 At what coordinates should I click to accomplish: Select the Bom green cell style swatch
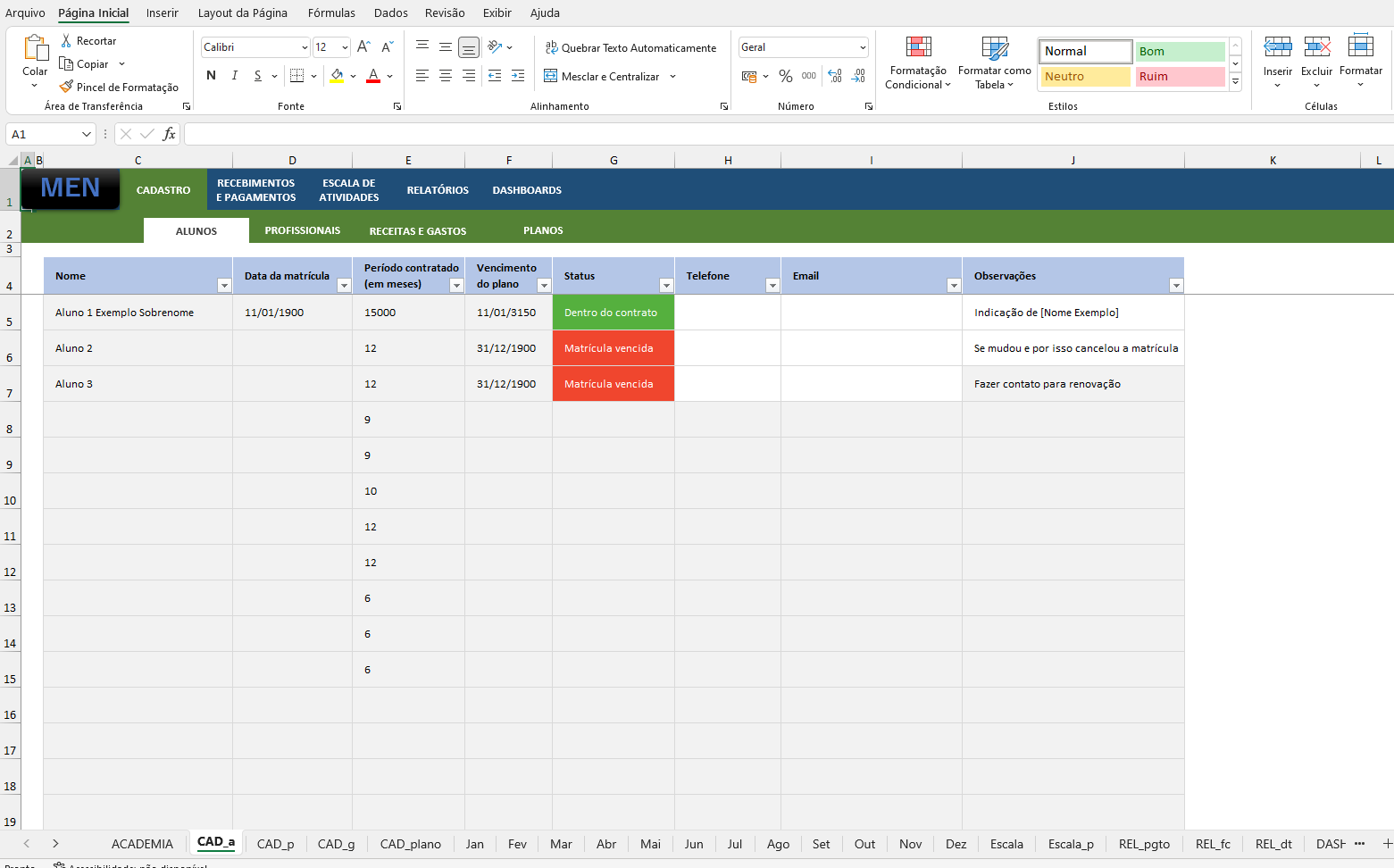[1179, 52]
